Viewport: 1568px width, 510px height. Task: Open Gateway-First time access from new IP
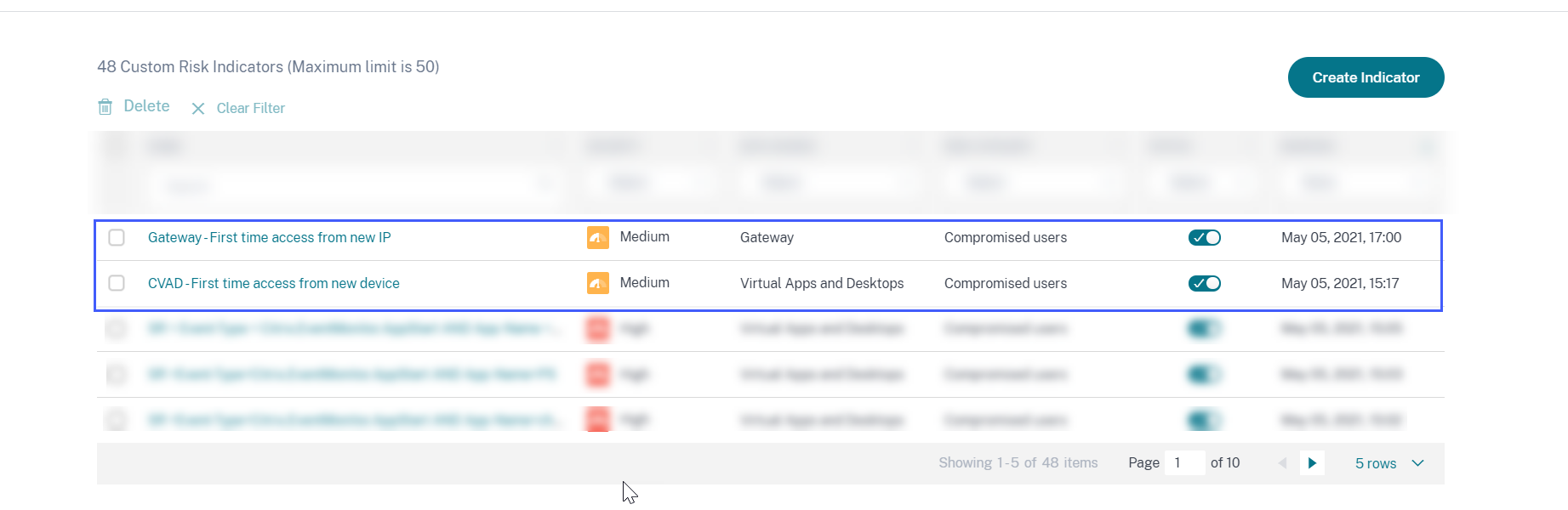269,238
